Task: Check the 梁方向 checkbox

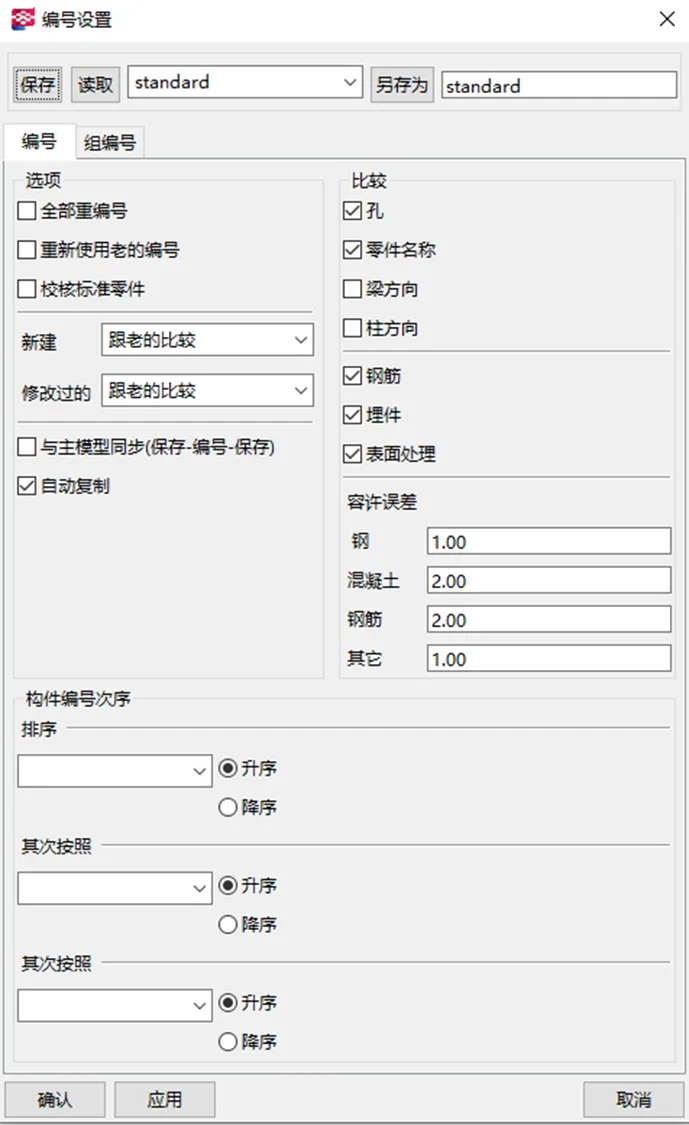Action: point(352,289)
